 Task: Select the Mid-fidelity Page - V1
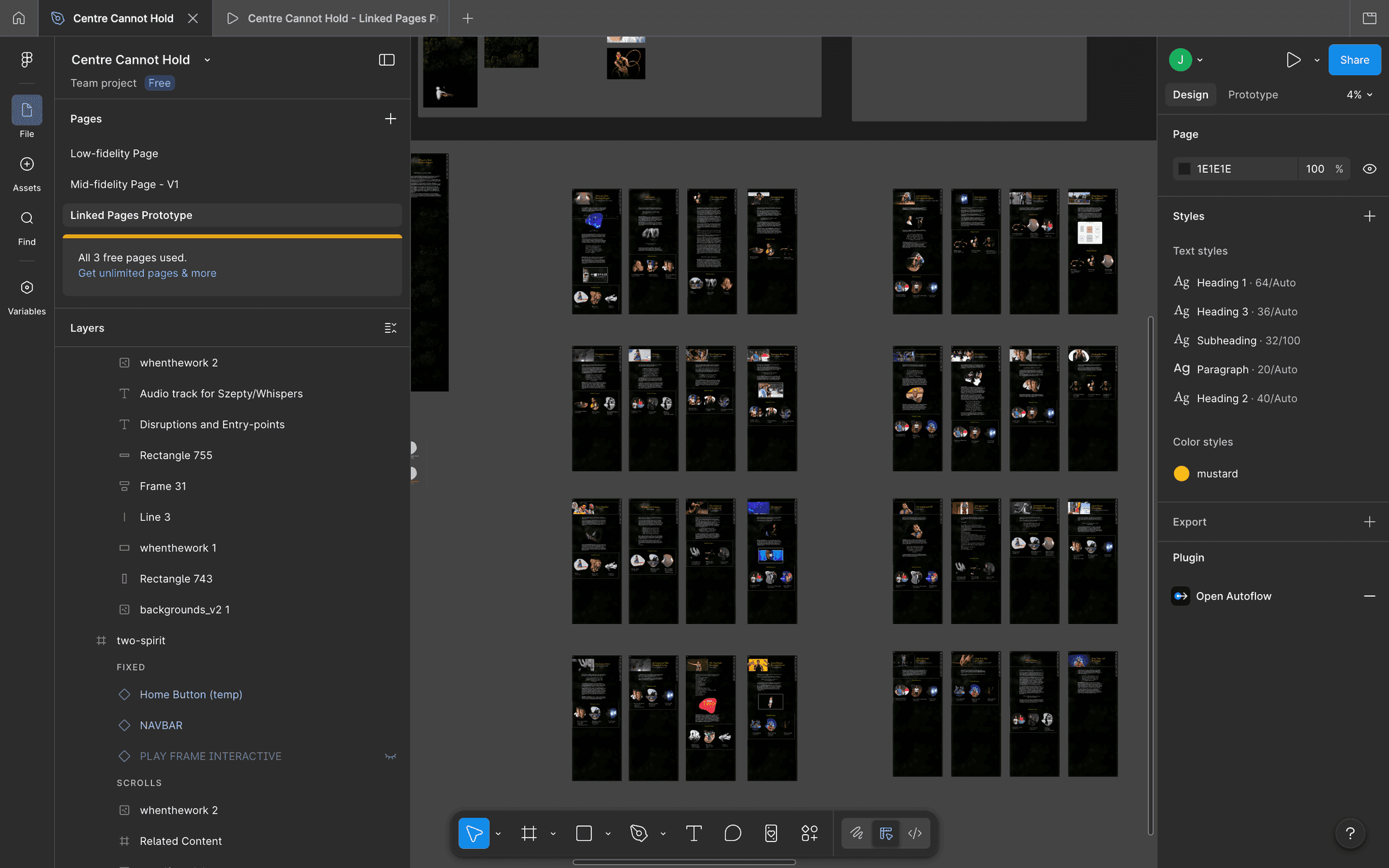(x=125, y=184)
